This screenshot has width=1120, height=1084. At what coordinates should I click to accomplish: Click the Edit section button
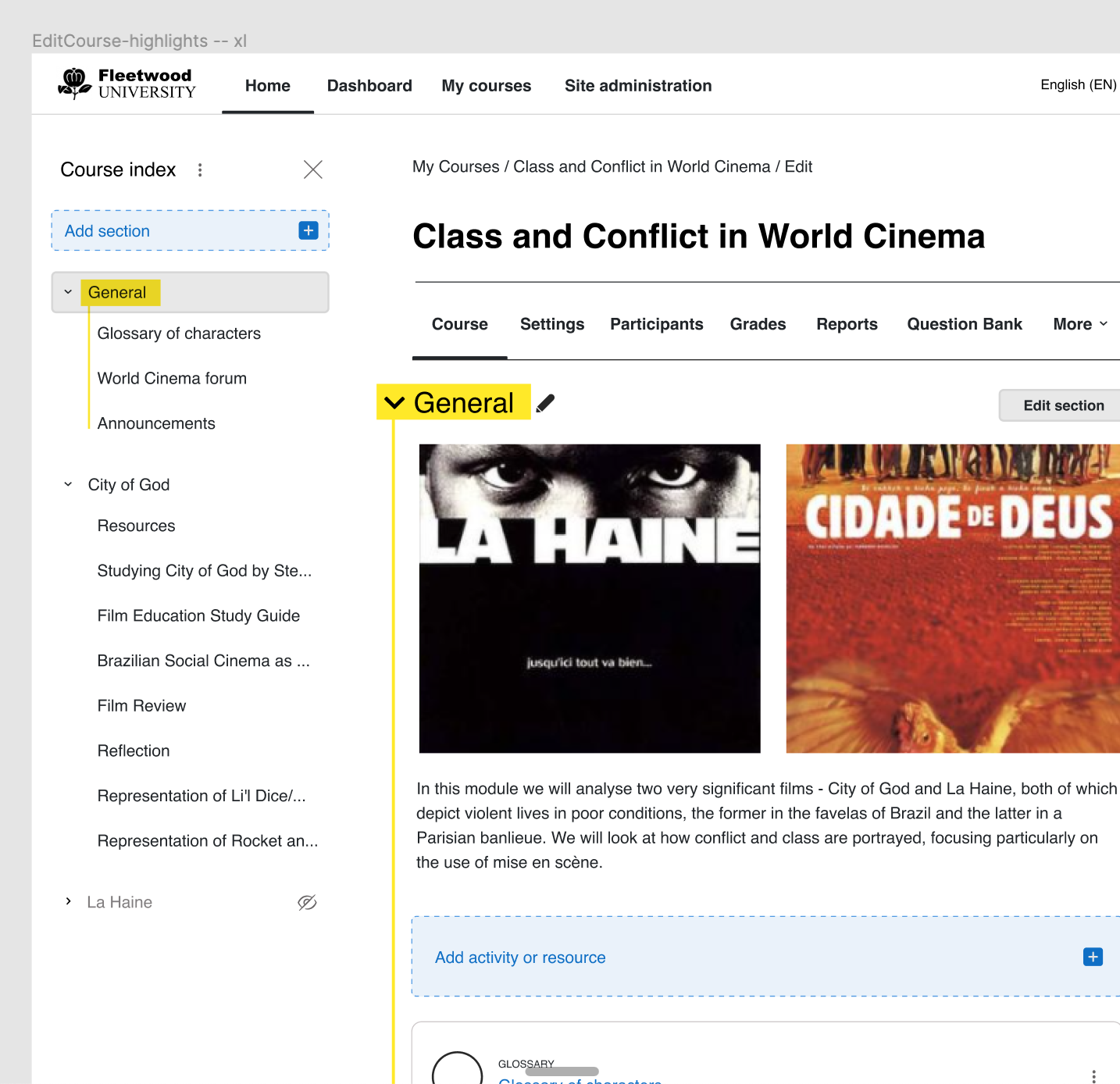pos(1060,405)
